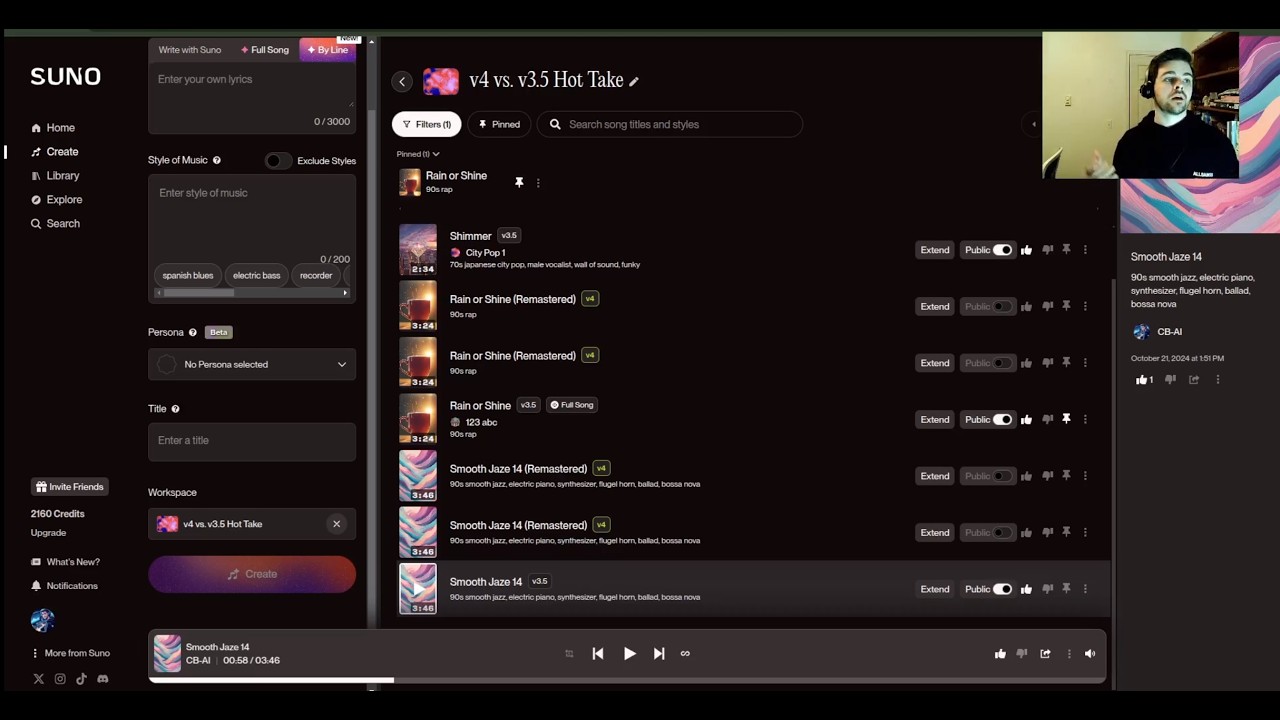Open the No Persona selected dropdown

click(x=252, y=365)
